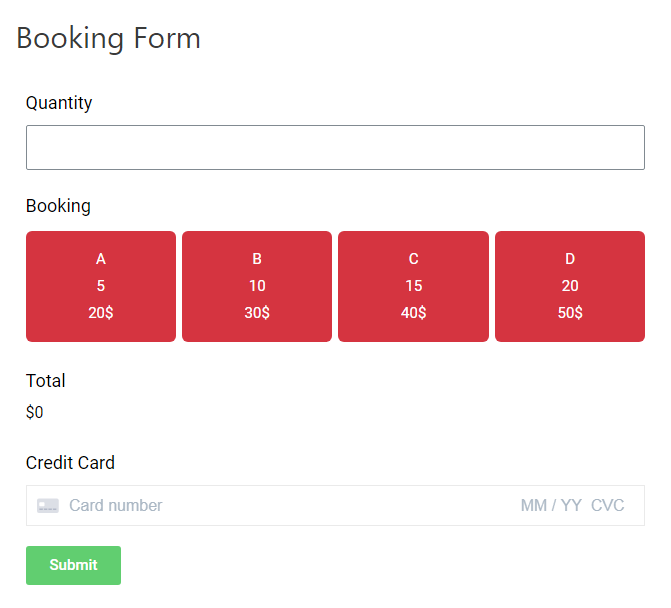The height and width of the screenshot is (608, 671).
Task: Click the $0 total amount
Action: [35, 412]
